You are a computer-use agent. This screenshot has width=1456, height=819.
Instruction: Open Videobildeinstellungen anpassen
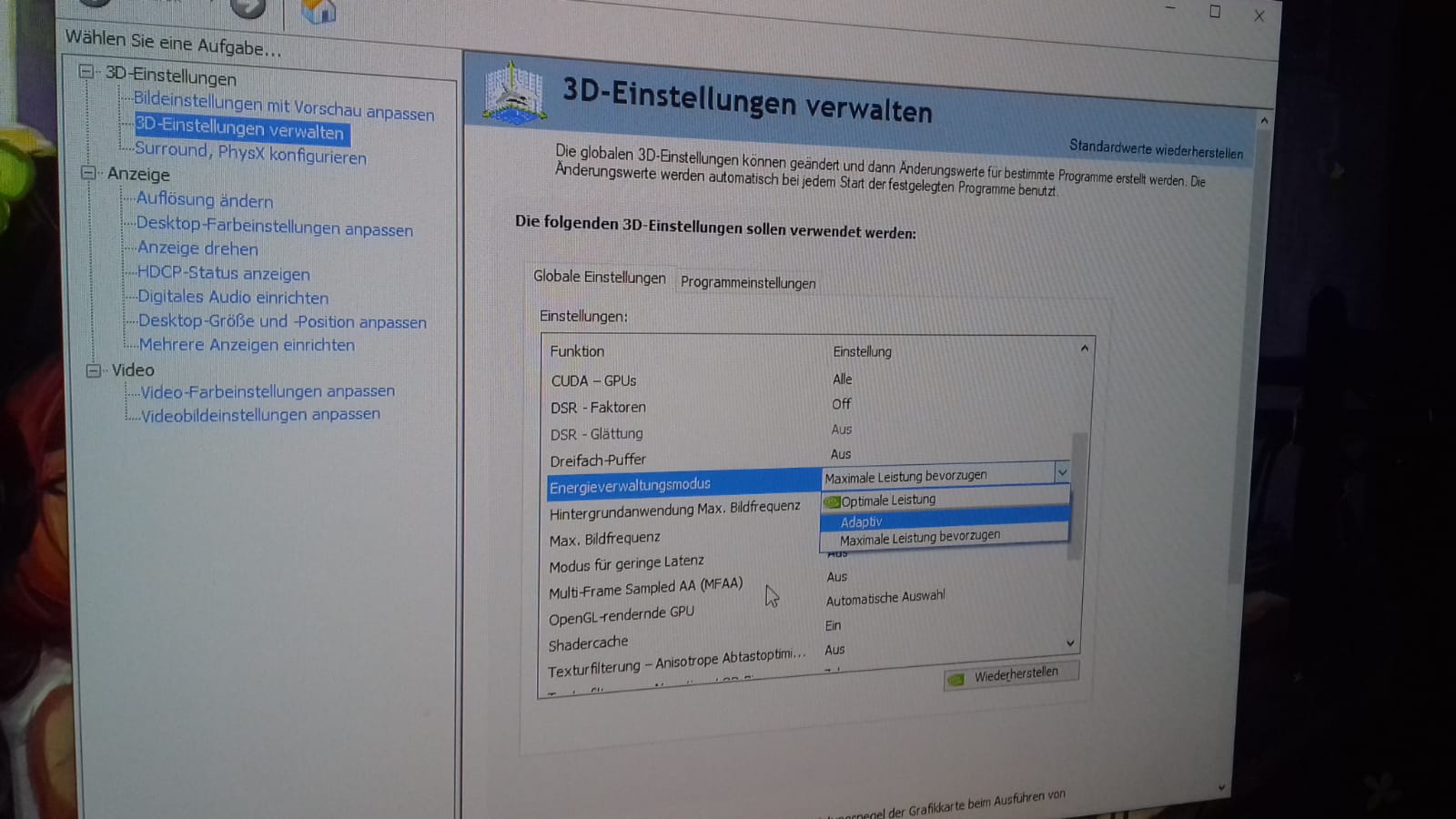260,415
